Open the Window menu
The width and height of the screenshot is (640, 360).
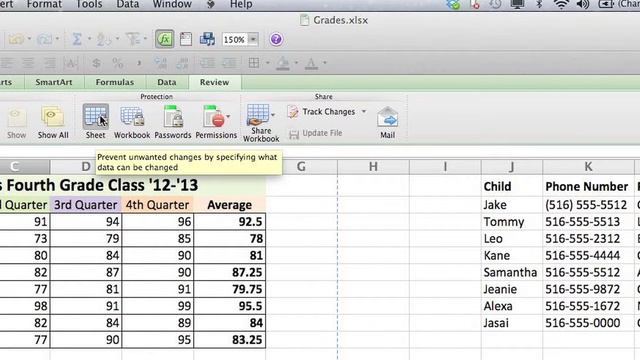point(172,4)
